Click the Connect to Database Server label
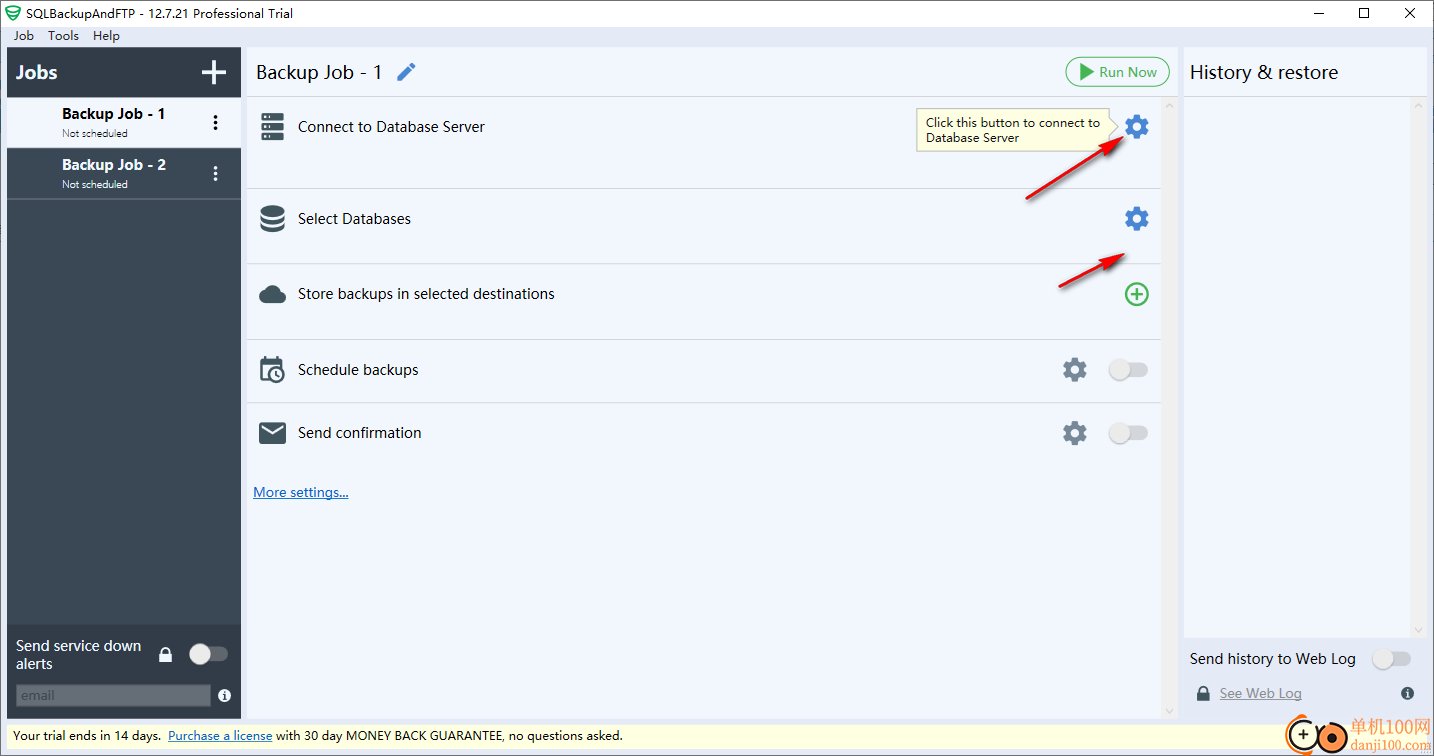1434x756 pixels. pyautogui.click(x=391, y=127)
